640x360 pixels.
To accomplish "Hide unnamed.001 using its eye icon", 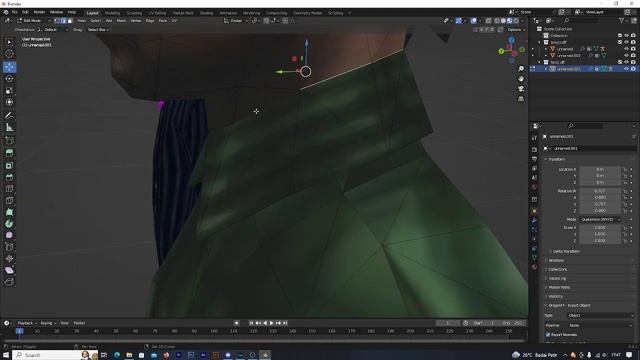I will [627, 69].
